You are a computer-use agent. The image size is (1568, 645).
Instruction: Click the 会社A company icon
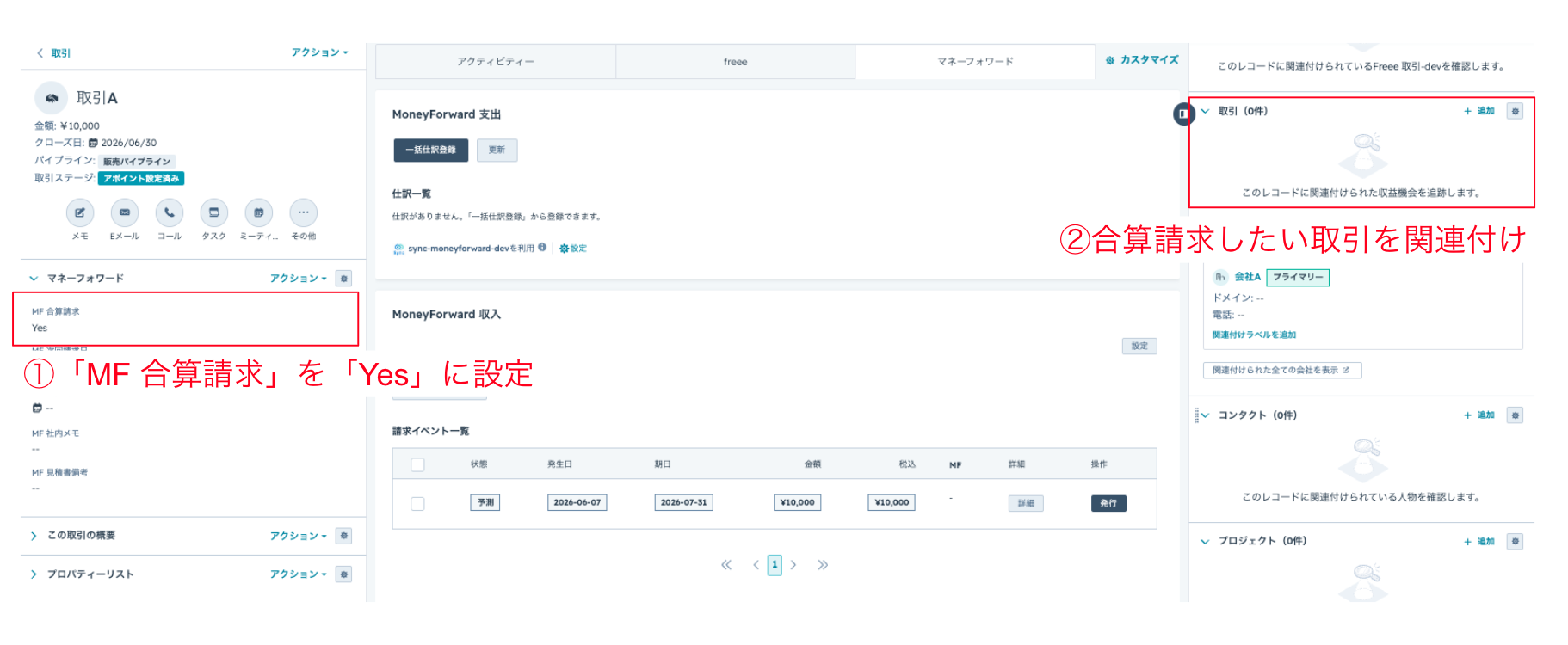tap(1220, 277)
